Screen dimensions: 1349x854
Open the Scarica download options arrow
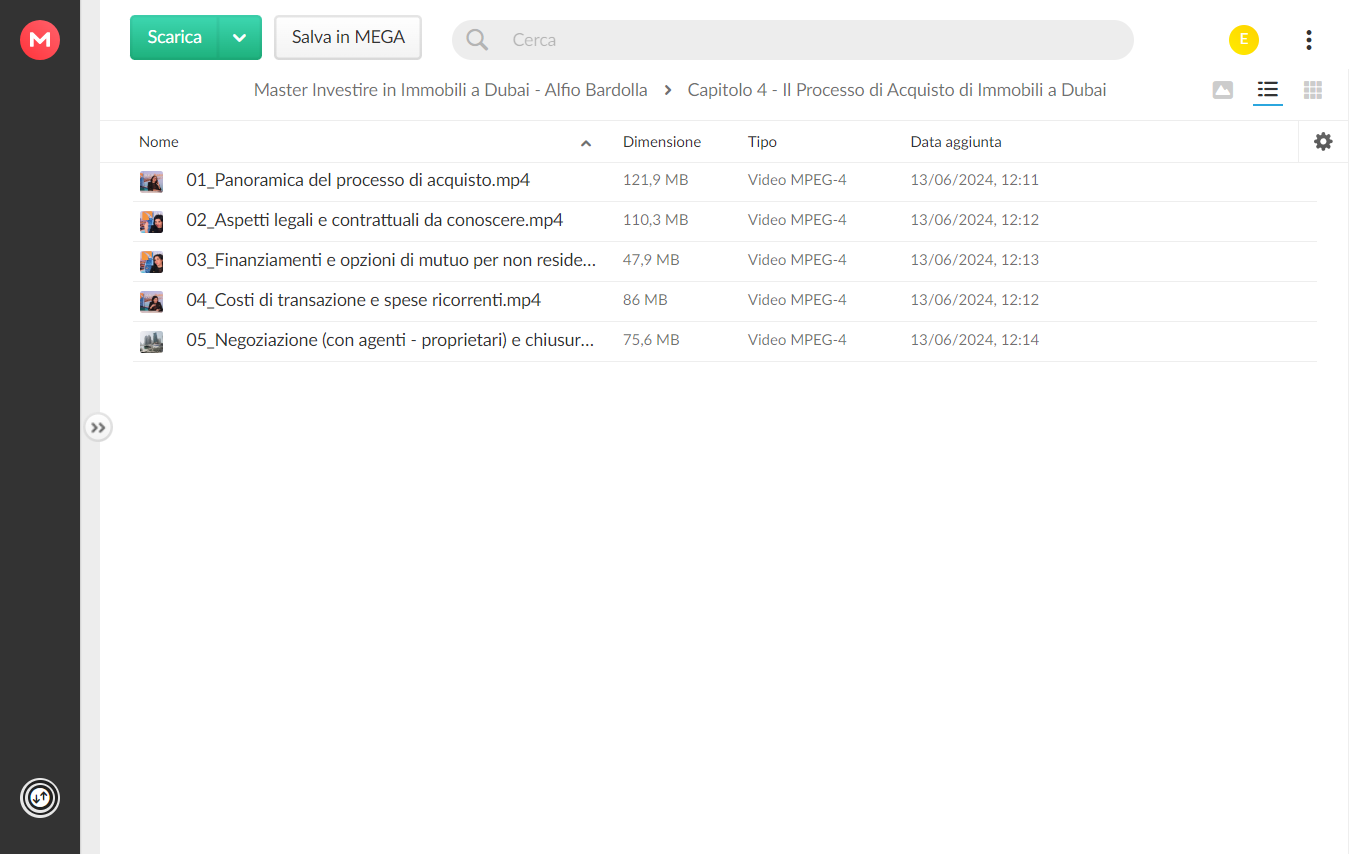tap(240, 38)
